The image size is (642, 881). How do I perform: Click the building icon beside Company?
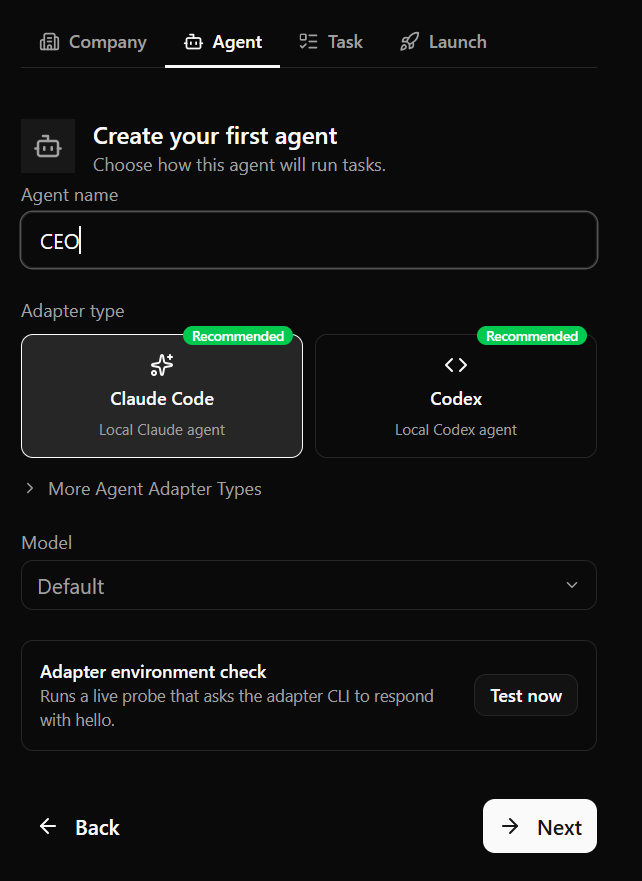(x=49, y=42)
